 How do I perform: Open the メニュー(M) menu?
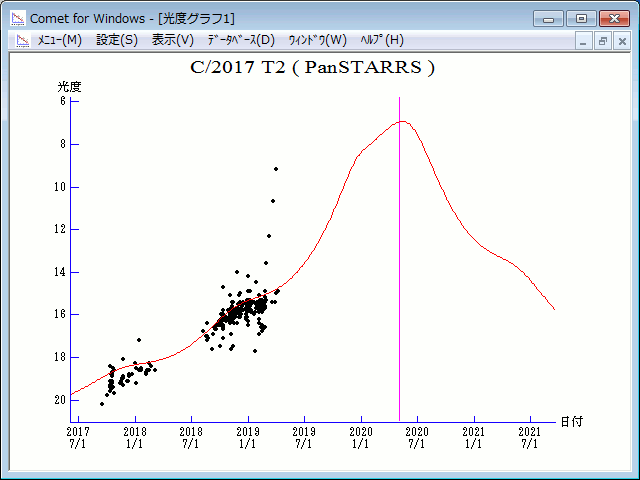coord(59,40)
